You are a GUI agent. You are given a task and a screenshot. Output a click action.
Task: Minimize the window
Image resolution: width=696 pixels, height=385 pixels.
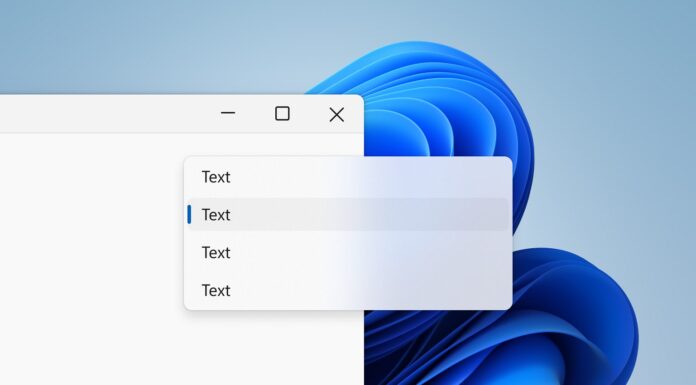coord(228,113)
